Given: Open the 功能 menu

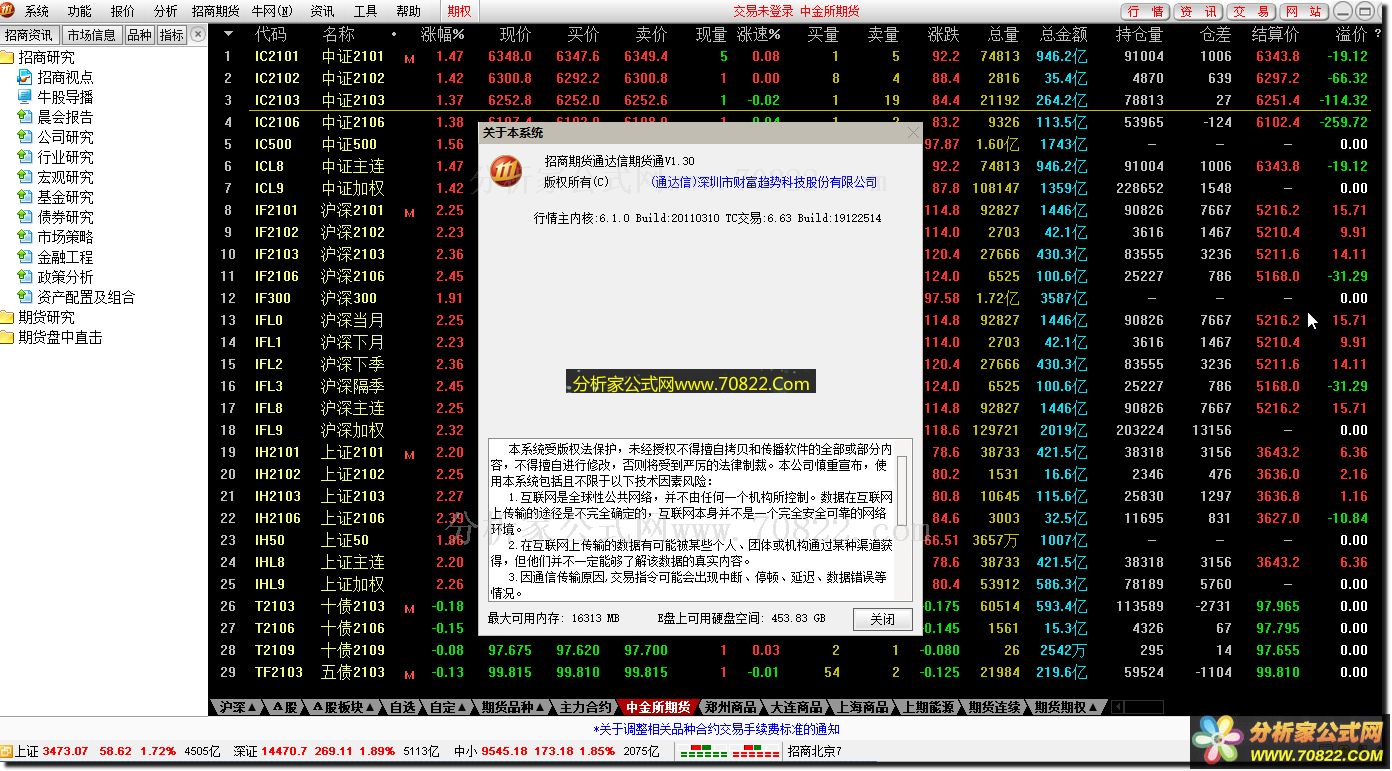Looking at the screenshot, I should coord(79,11).
